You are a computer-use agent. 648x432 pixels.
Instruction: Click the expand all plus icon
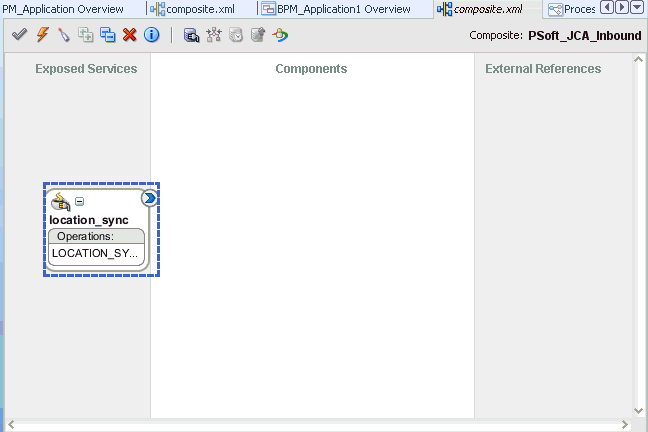86,35
